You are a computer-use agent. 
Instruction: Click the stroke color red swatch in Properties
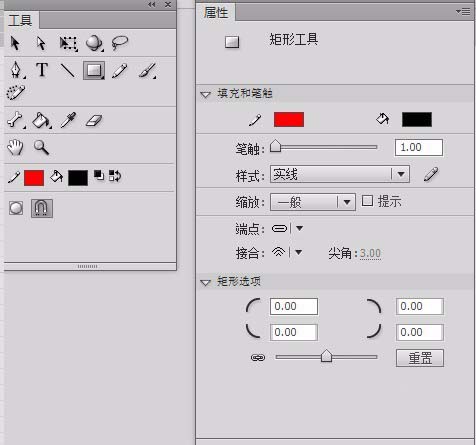pos(289,119)
